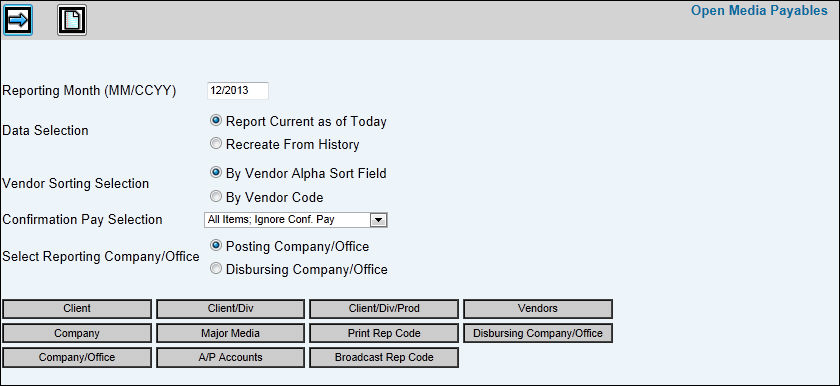Click the Company button
Image resolution: width=840 pixels, height=386 pixels.
pos(77,334)
